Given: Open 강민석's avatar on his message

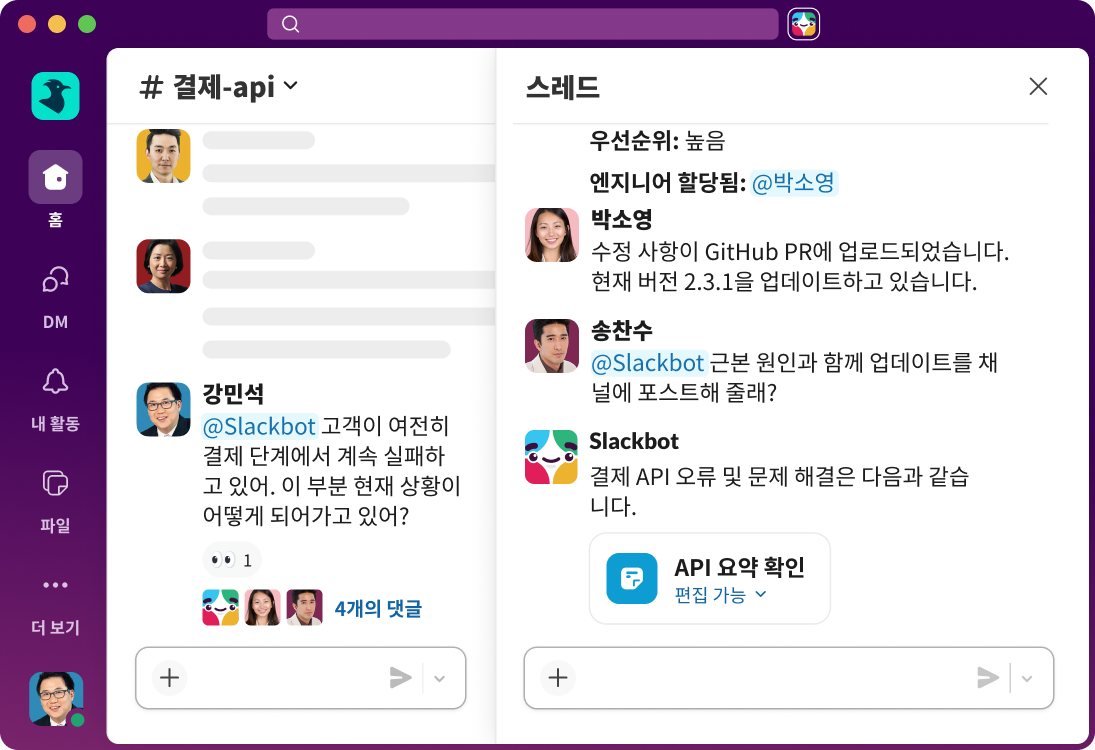Looking at the screenshot, I should [163, 409].
